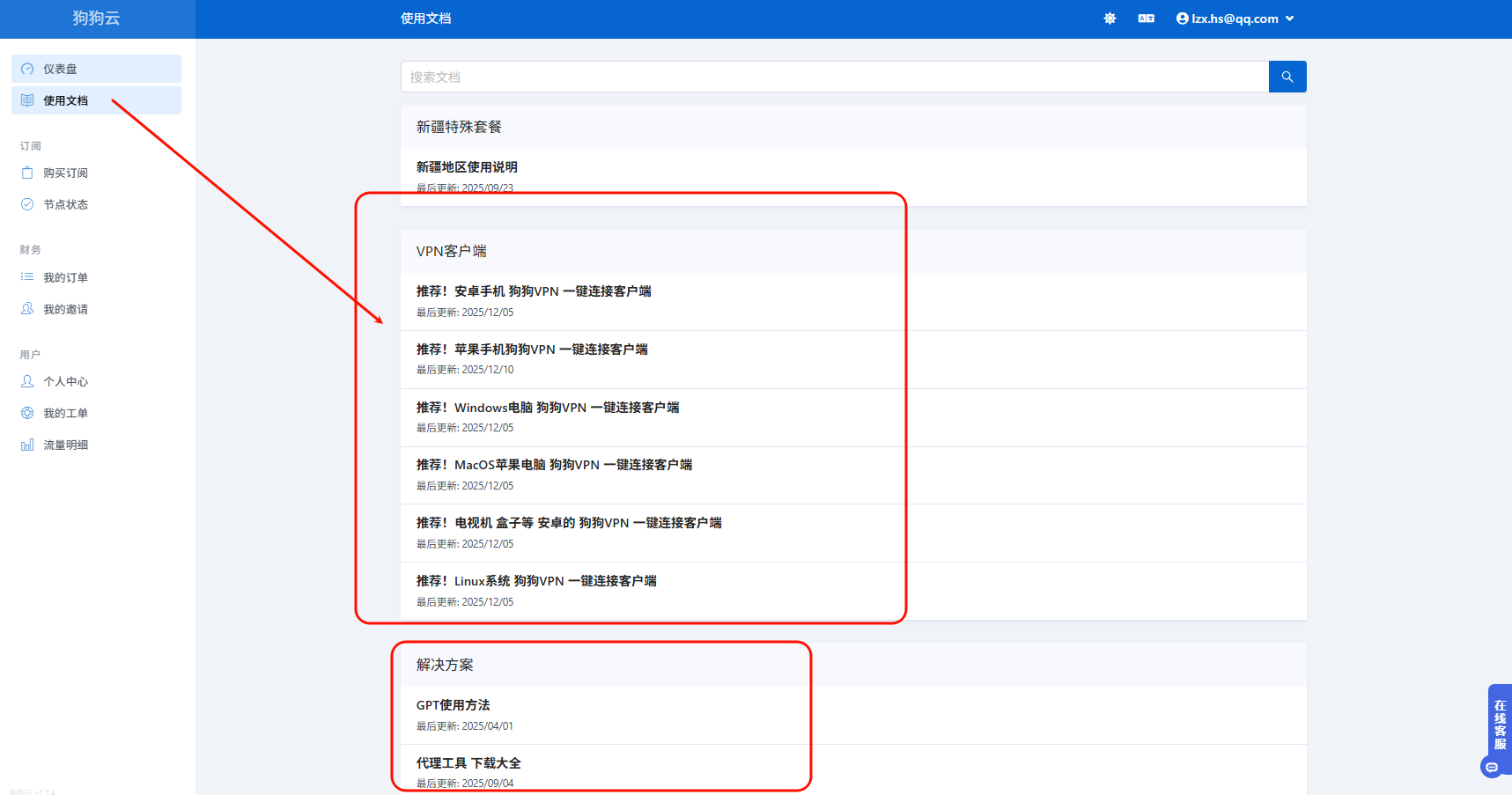1512x795 pixels.
Task: Click the magnifier search button
Action: (x=1287, y=77)
